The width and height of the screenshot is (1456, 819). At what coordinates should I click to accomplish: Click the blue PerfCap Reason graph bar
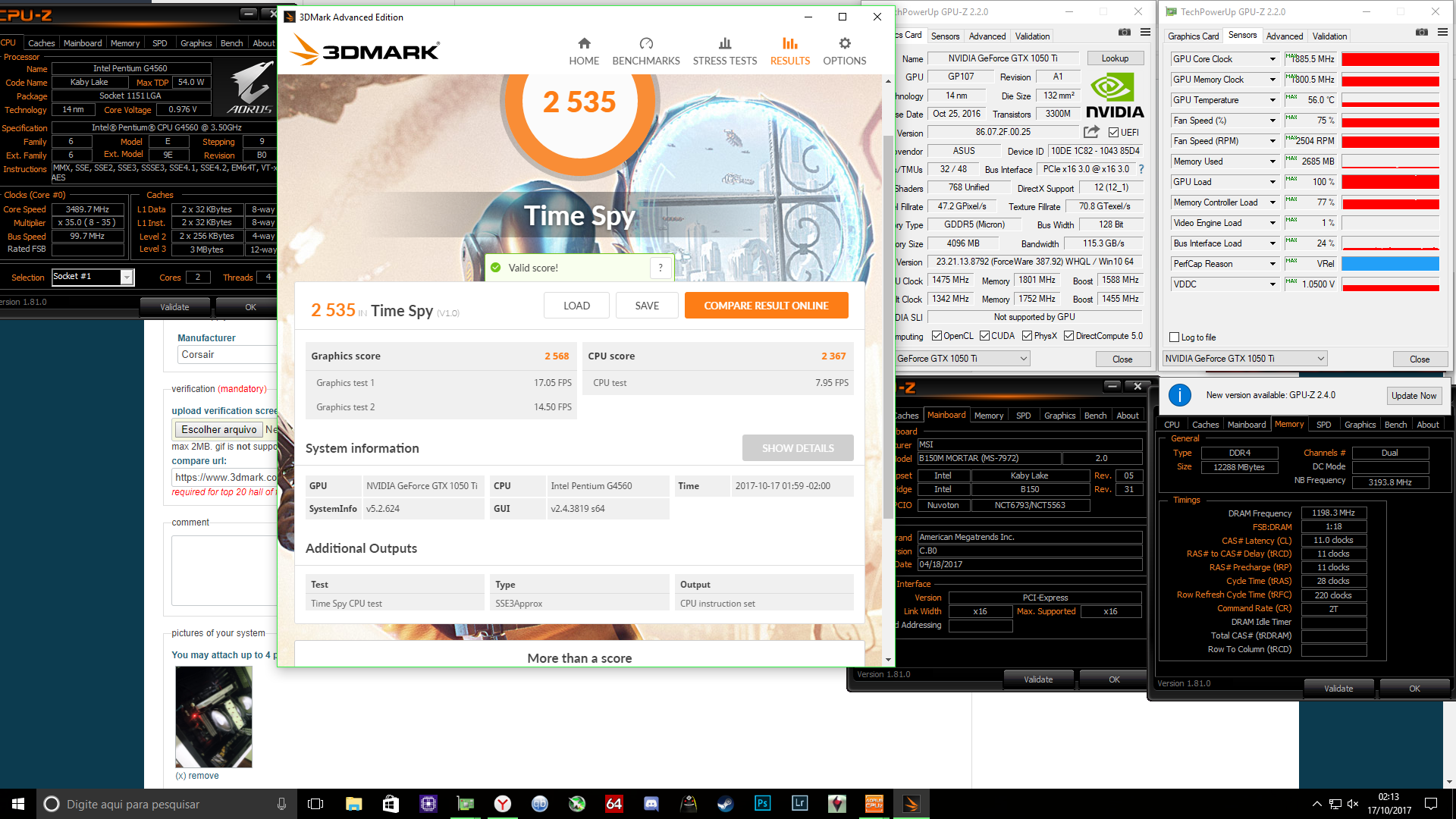(1390, 264)
